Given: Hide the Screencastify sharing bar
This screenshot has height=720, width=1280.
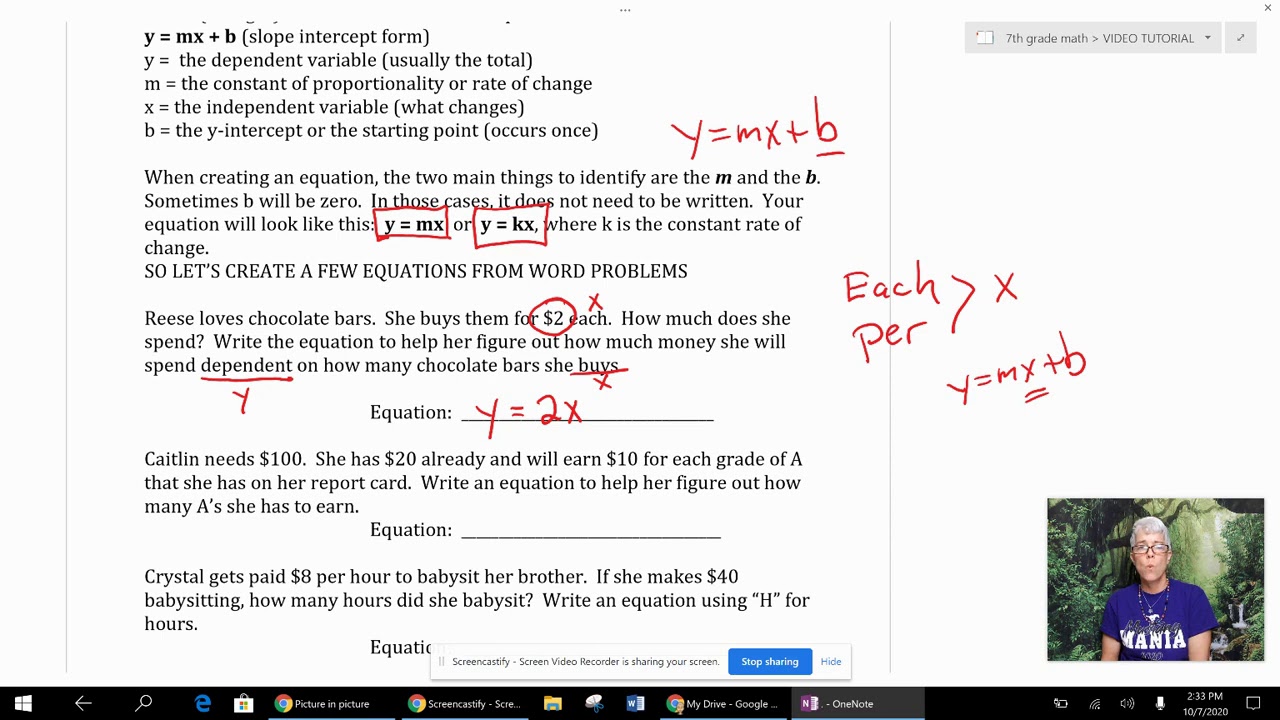Looking at the screenshot, I should click(831, 662).
